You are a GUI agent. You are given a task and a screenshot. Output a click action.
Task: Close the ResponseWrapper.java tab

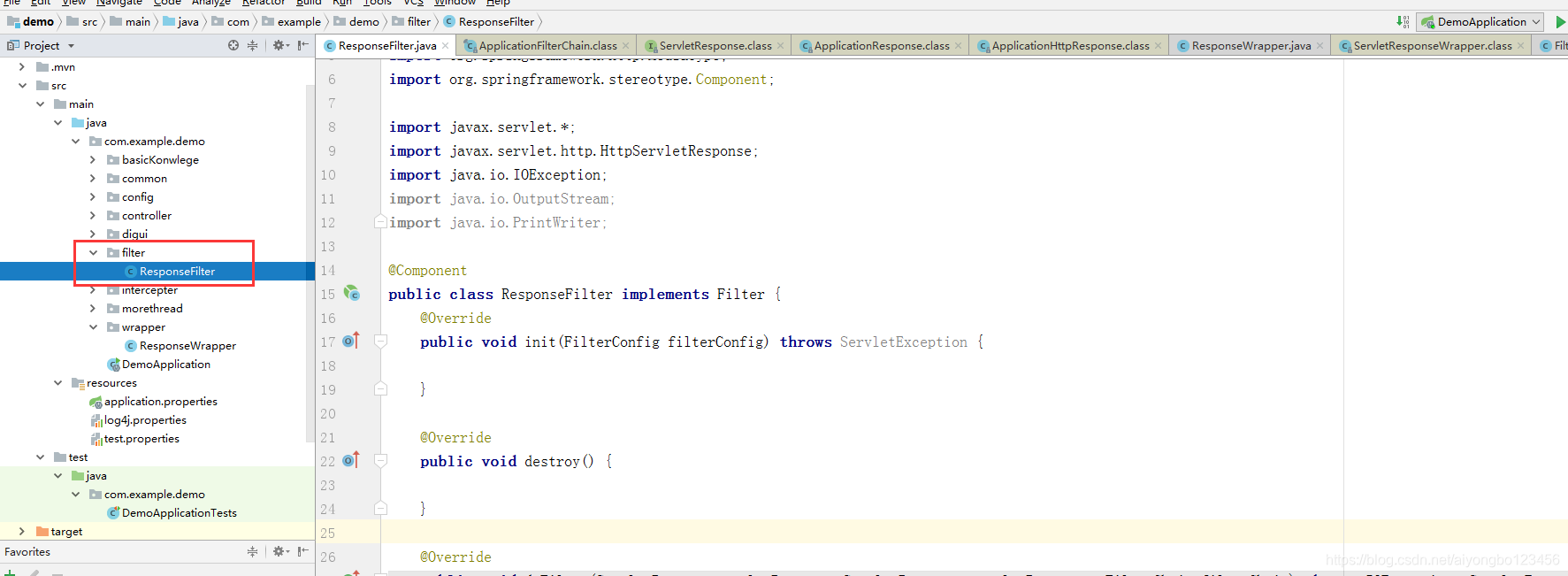[x=1320, y=46]
